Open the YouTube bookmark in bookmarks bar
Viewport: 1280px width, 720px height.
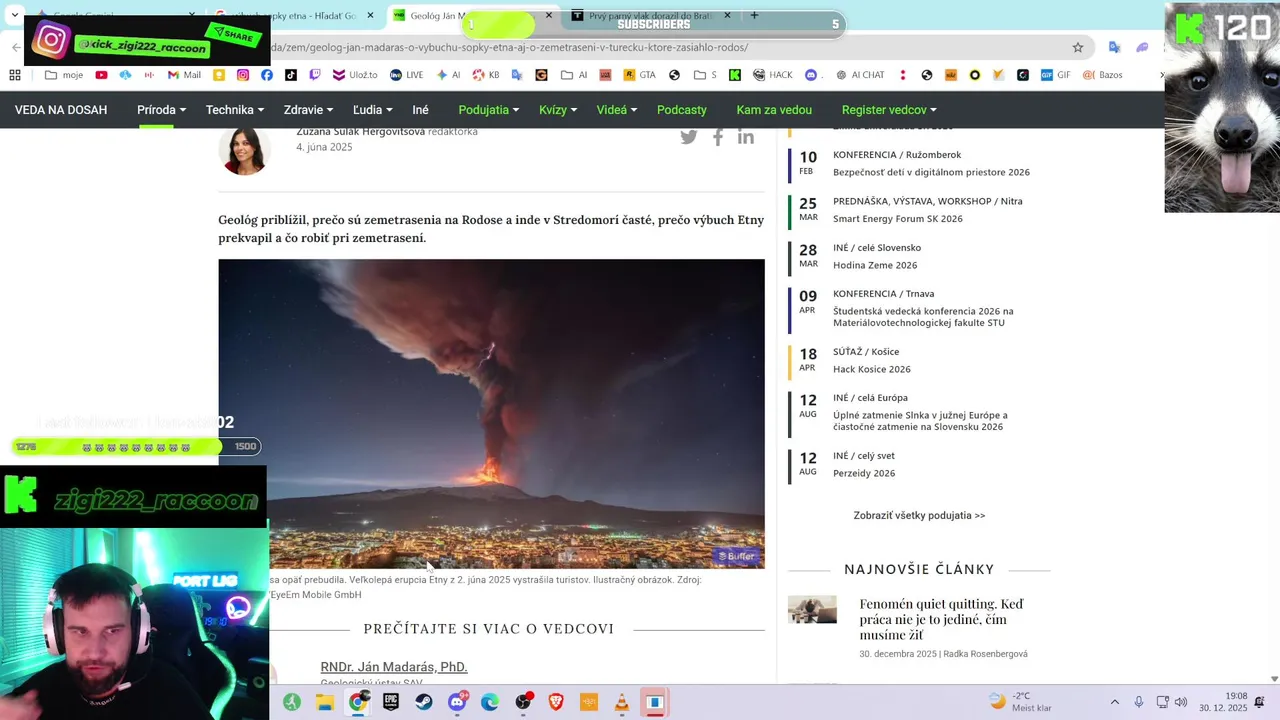101,75
